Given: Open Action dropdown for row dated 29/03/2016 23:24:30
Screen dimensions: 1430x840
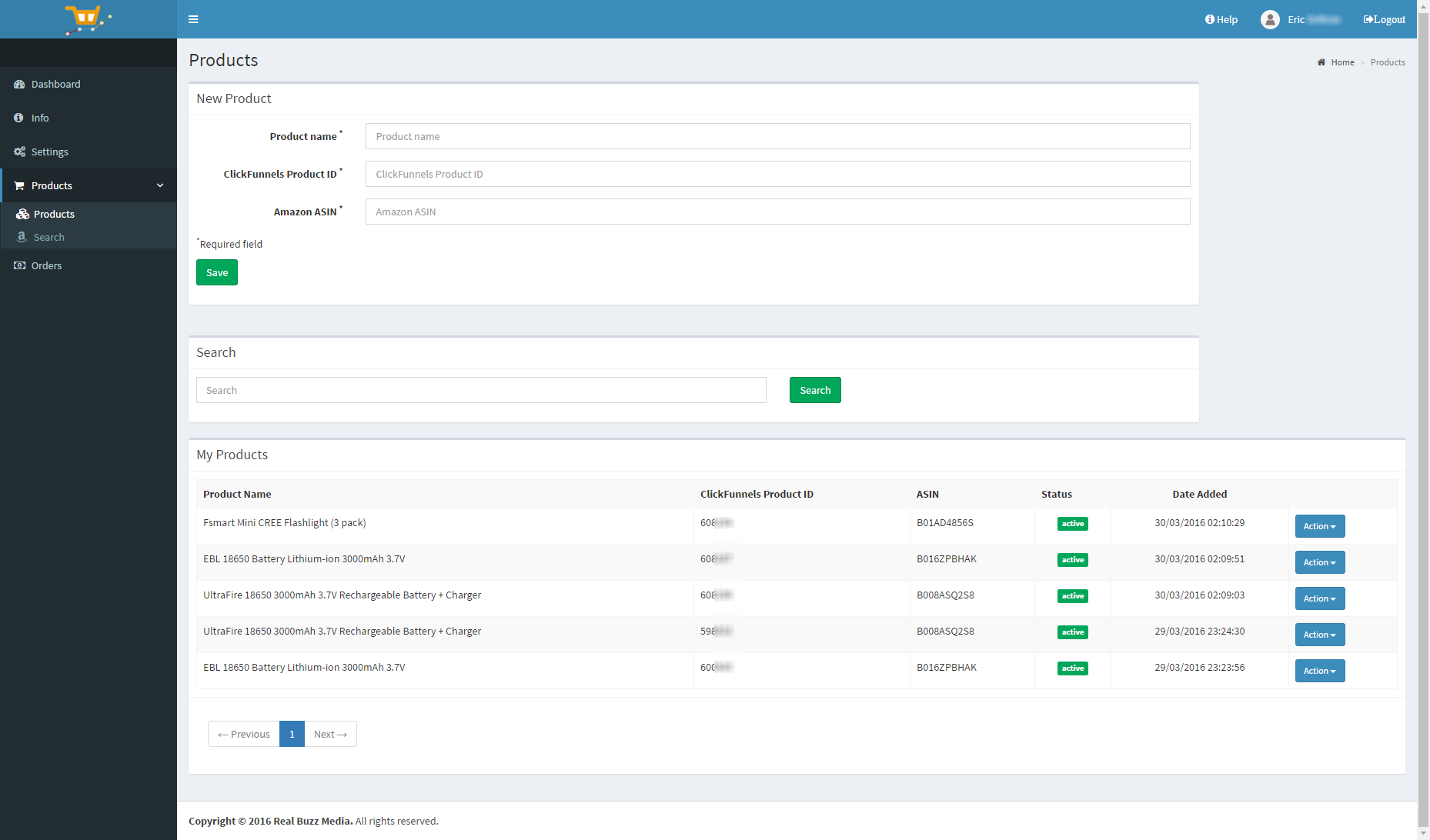Looking at the screenshot, I should pyautogui.click(x=1320, y=635).
